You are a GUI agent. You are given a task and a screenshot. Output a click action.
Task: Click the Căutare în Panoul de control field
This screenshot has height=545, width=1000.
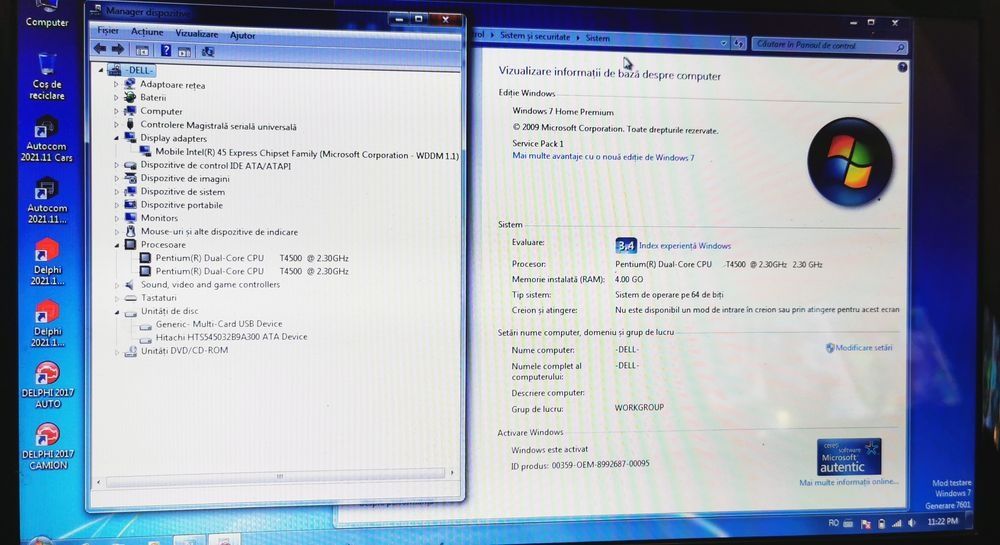[829, 45]
